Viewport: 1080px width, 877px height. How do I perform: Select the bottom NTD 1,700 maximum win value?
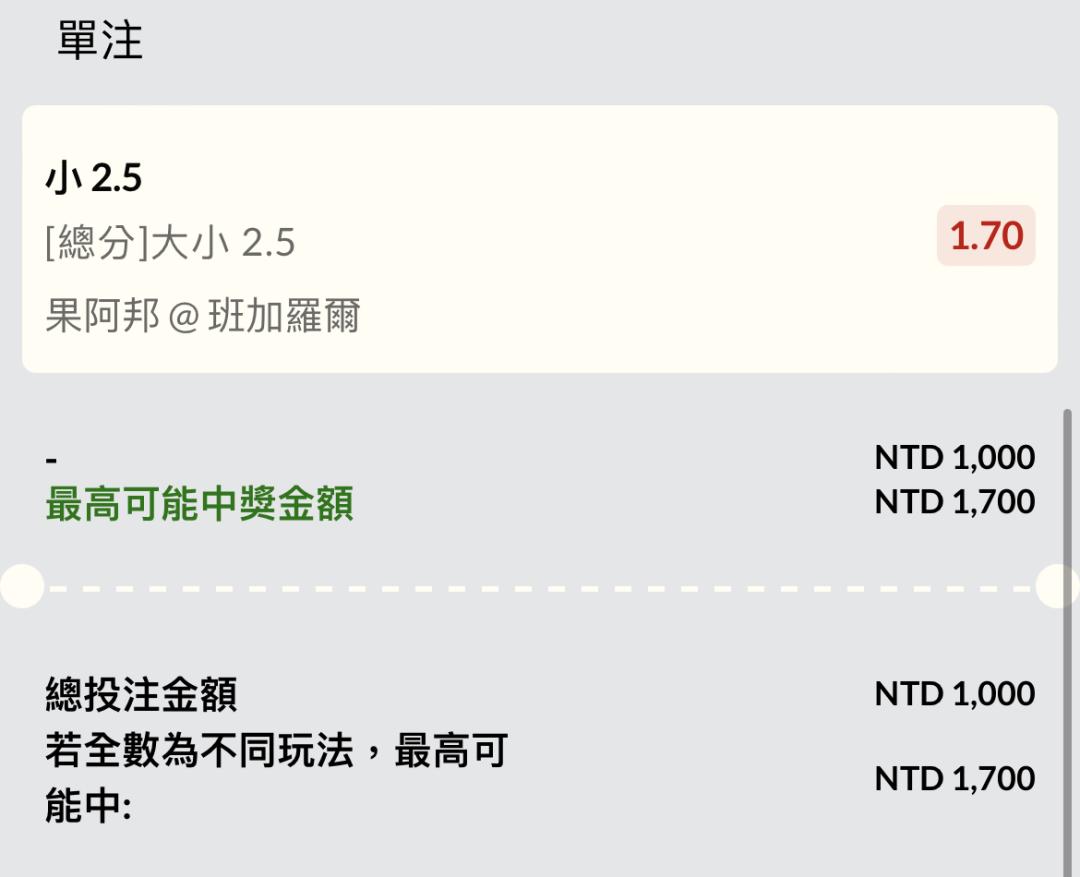pyautogui.click(x=955, y=778)
